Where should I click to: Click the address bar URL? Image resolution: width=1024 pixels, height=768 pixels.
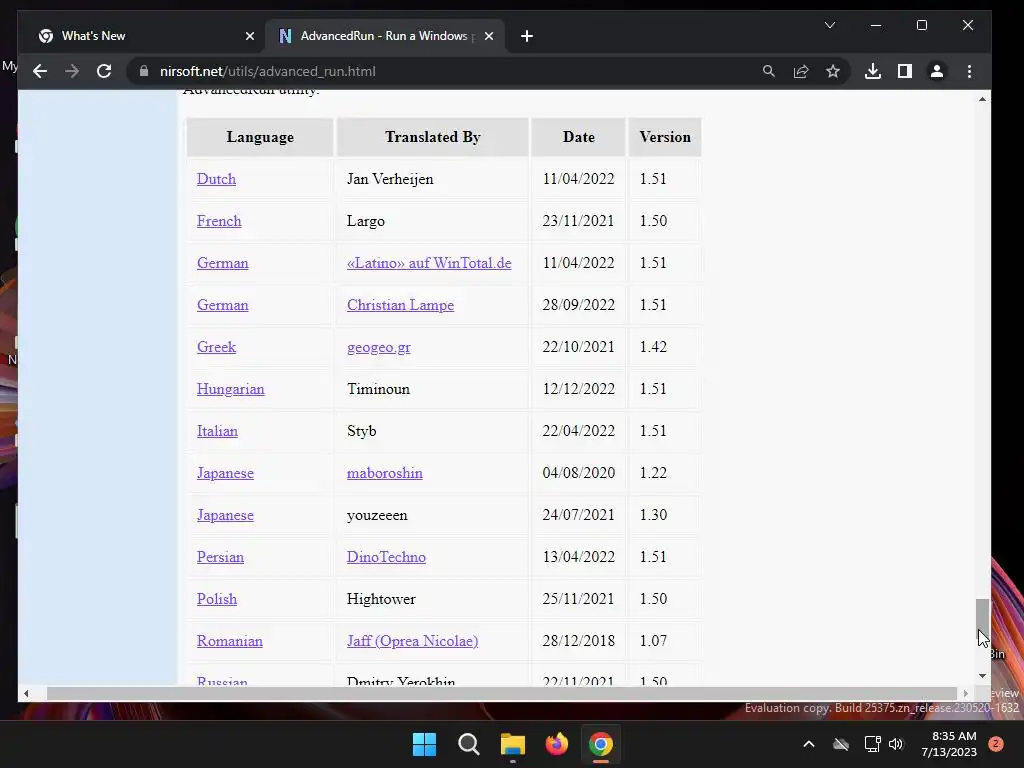[x=268, y=71]
